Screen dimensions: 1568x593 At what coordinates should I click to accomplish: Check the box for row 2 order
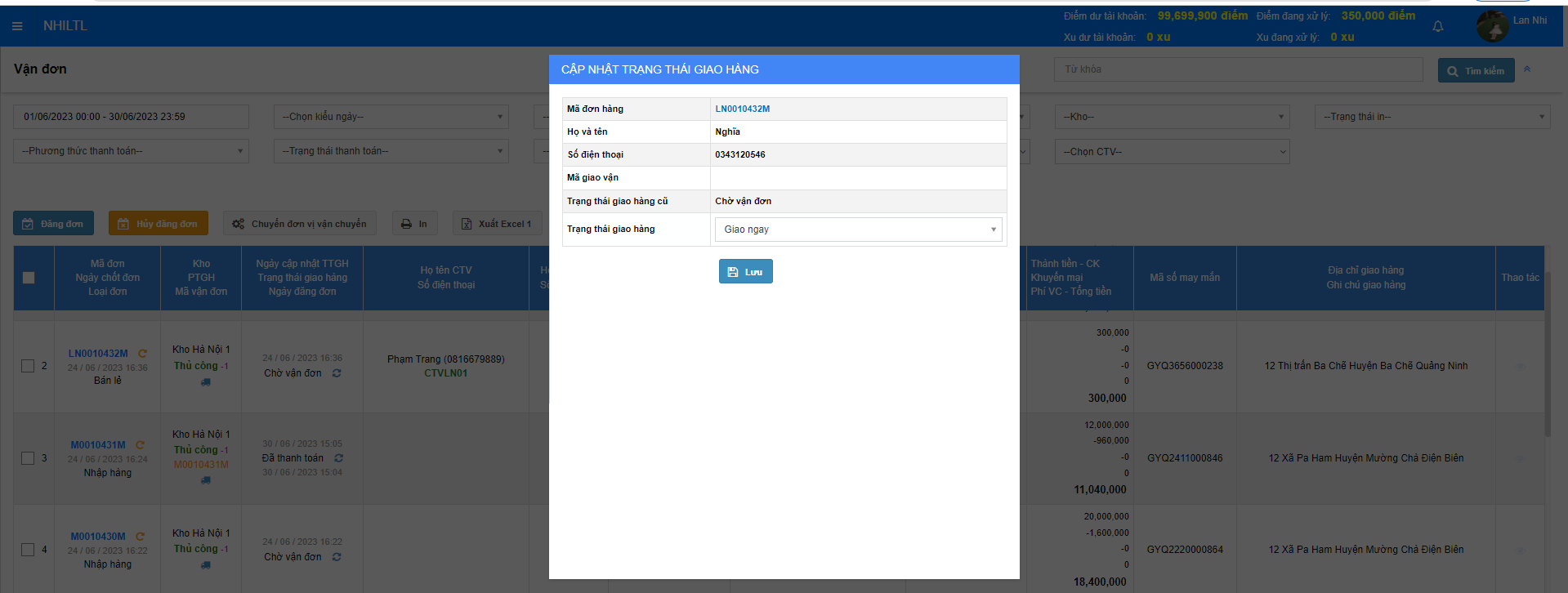28,366
